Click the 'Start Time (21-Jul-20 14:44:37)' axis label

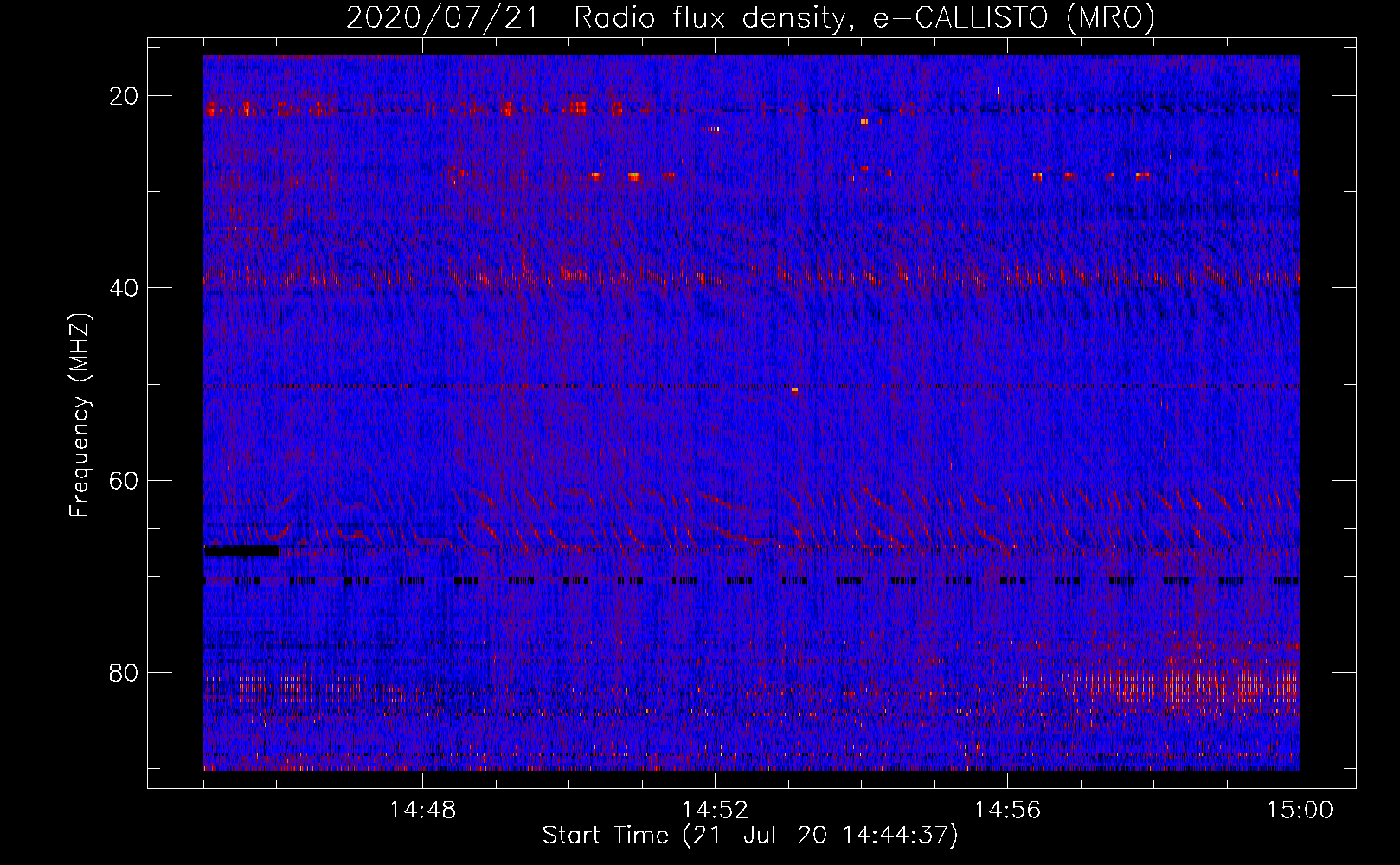750,836
